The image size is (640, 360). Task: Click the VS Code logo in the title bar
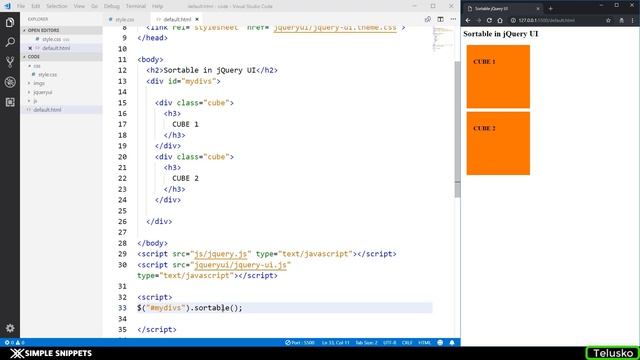pyautogui.click(x=7, y=6)
